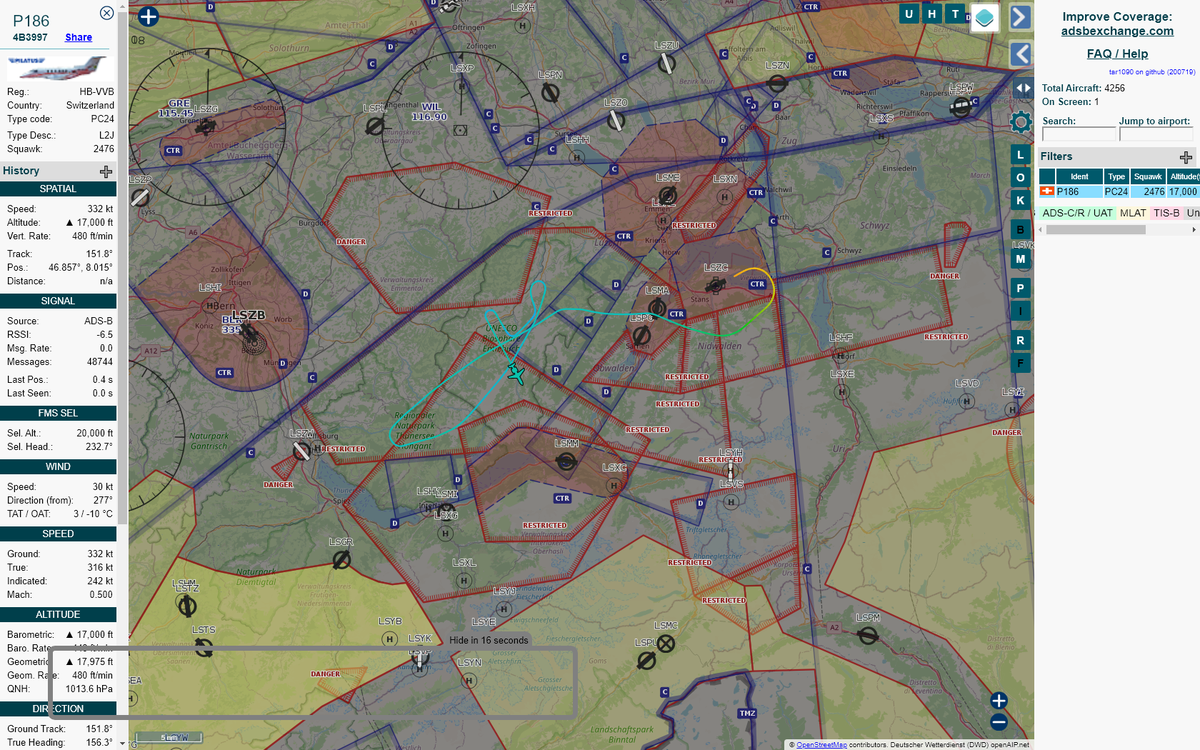The width and height of the screenshot is (1200, 750).
Task: Click the LSPN airport marker
Action: [x=550, y=92]
